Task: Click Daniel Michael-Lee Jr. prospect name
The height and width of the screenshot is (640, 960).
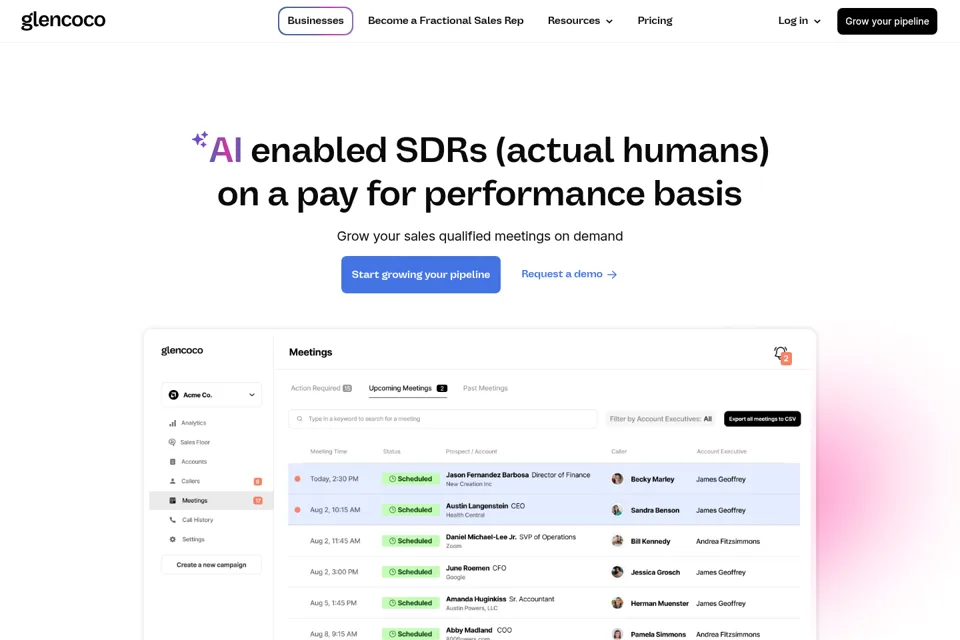Action: tap(481, 537)
